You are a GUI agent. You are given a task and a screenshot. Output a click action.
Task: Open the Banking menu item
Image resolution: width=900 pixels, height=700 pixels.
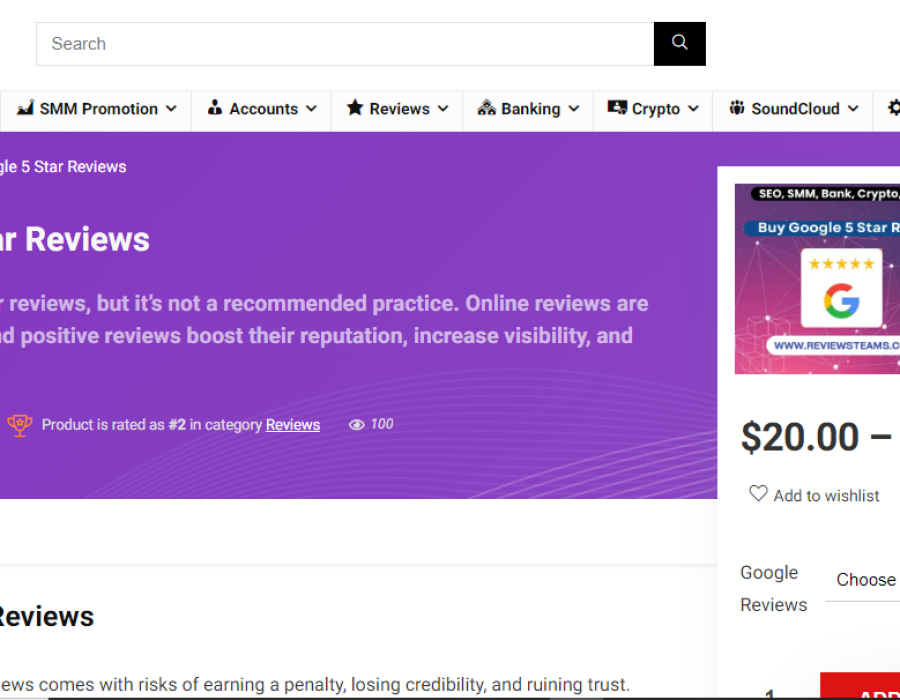pos(530,109)
